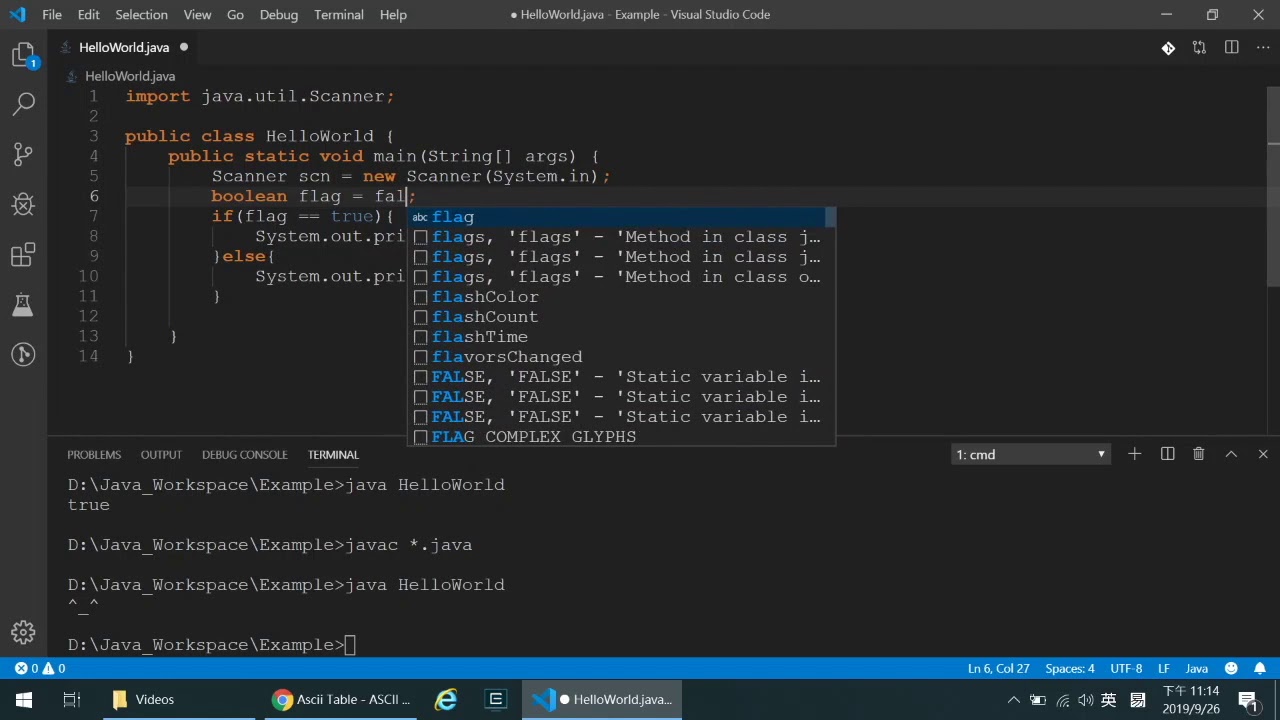The image size is (1280, 720).
Task: Select the TERMINAL panel tab
Action: coord(333,455)
